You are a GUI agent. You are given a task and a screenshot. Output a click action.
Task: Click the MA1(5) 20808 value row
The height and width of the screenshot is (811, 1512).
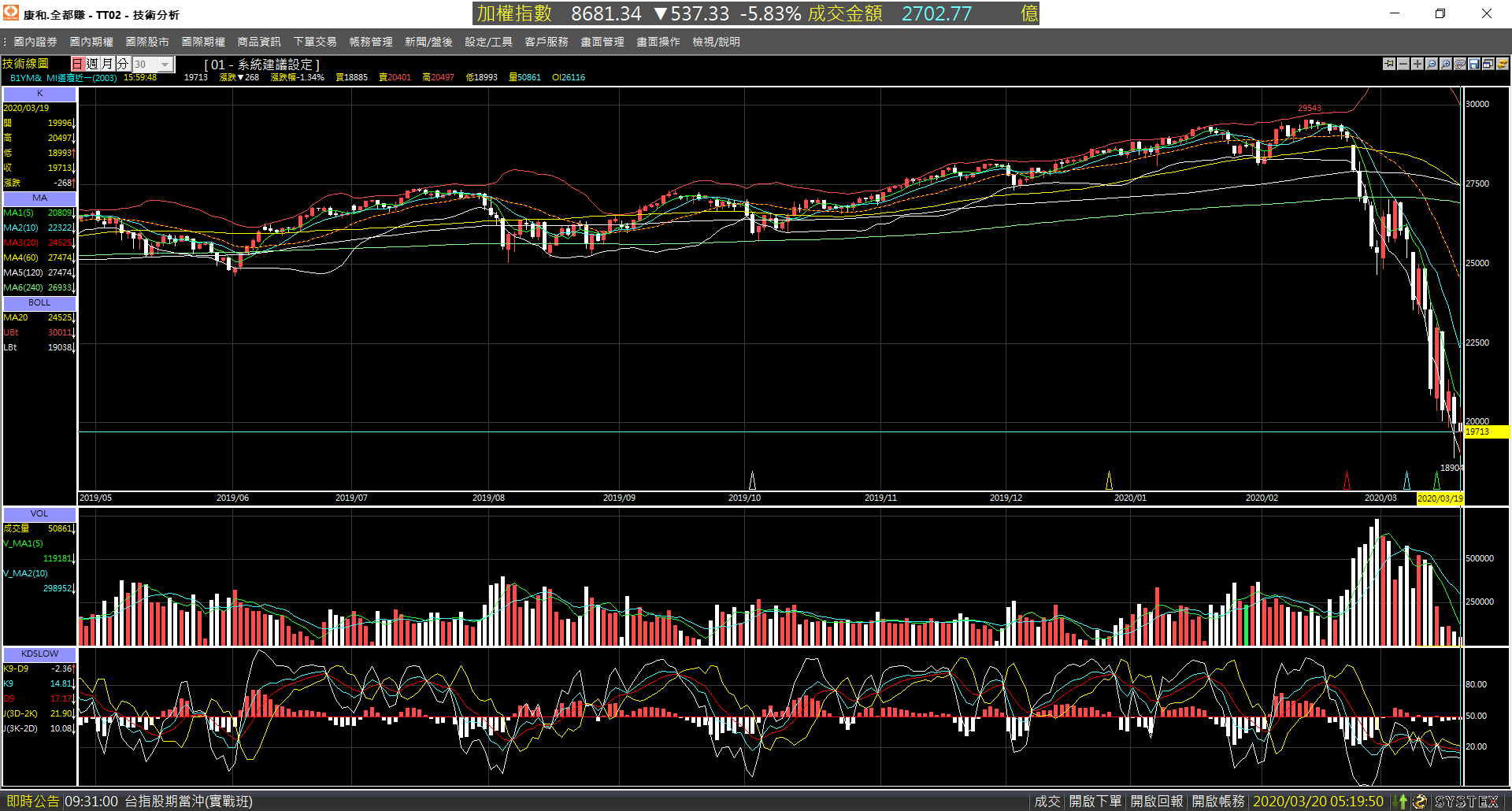tap(39, 213)
